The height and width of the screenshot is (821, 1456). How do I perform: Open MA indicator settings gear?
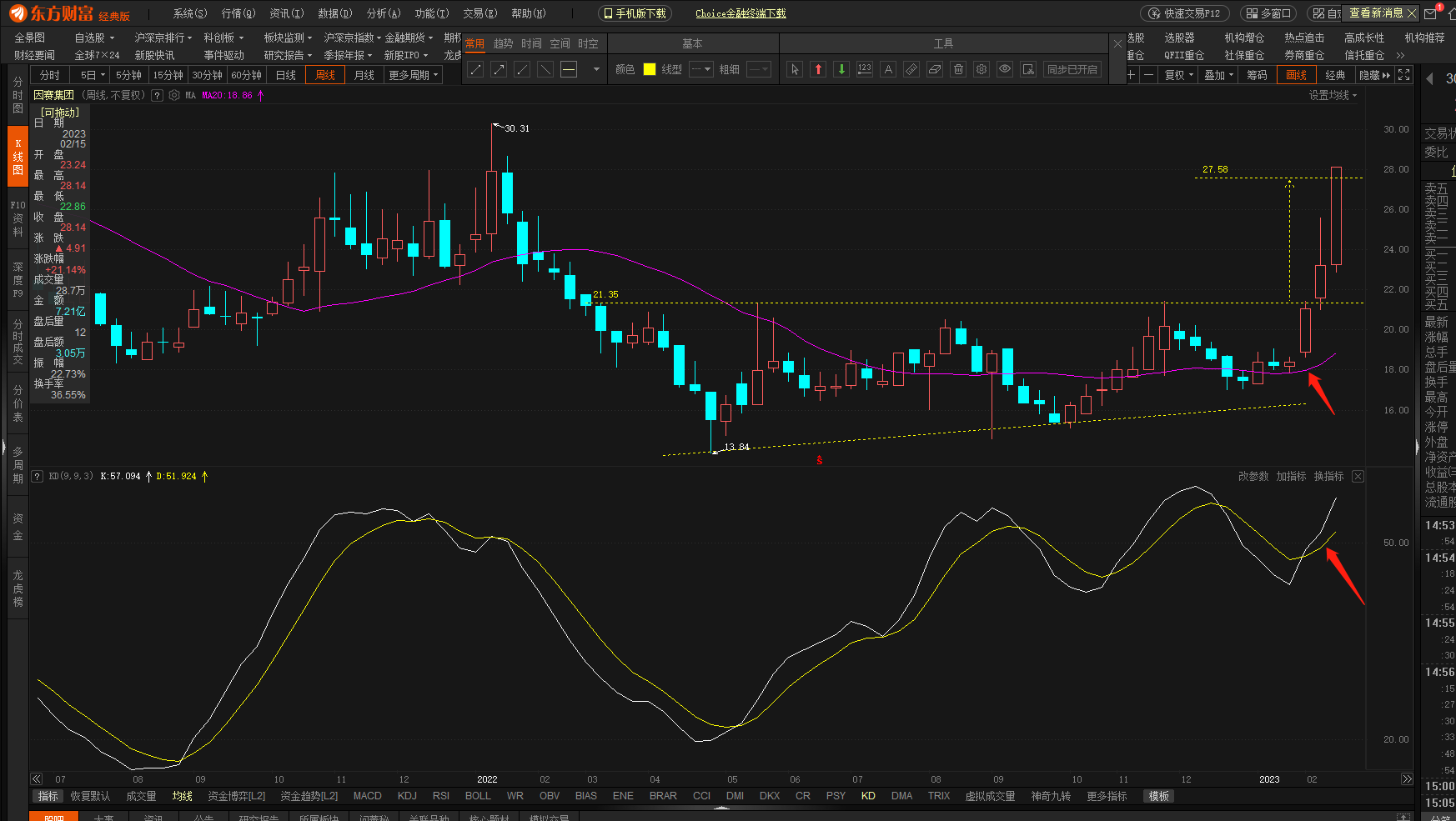tap(174, 95)
